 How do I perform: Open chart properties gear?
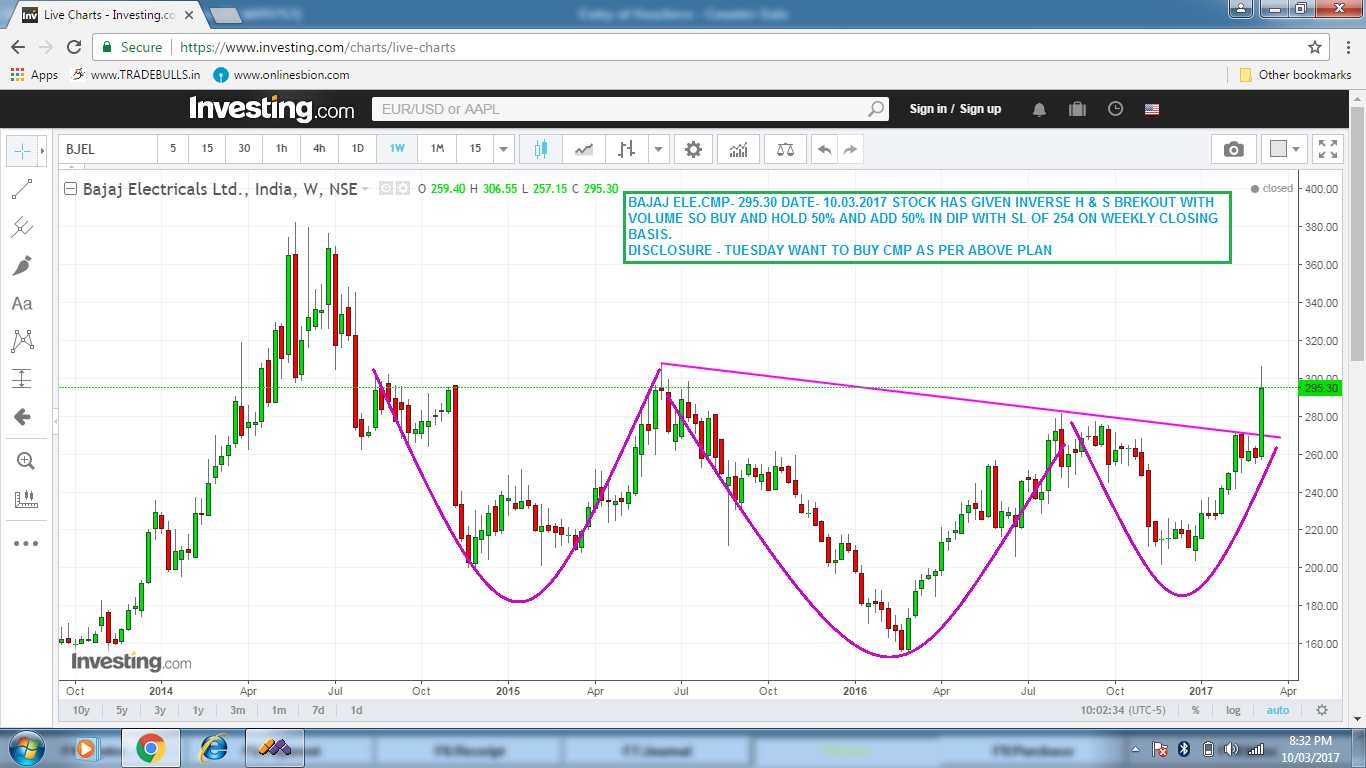[x=693, y=149]
